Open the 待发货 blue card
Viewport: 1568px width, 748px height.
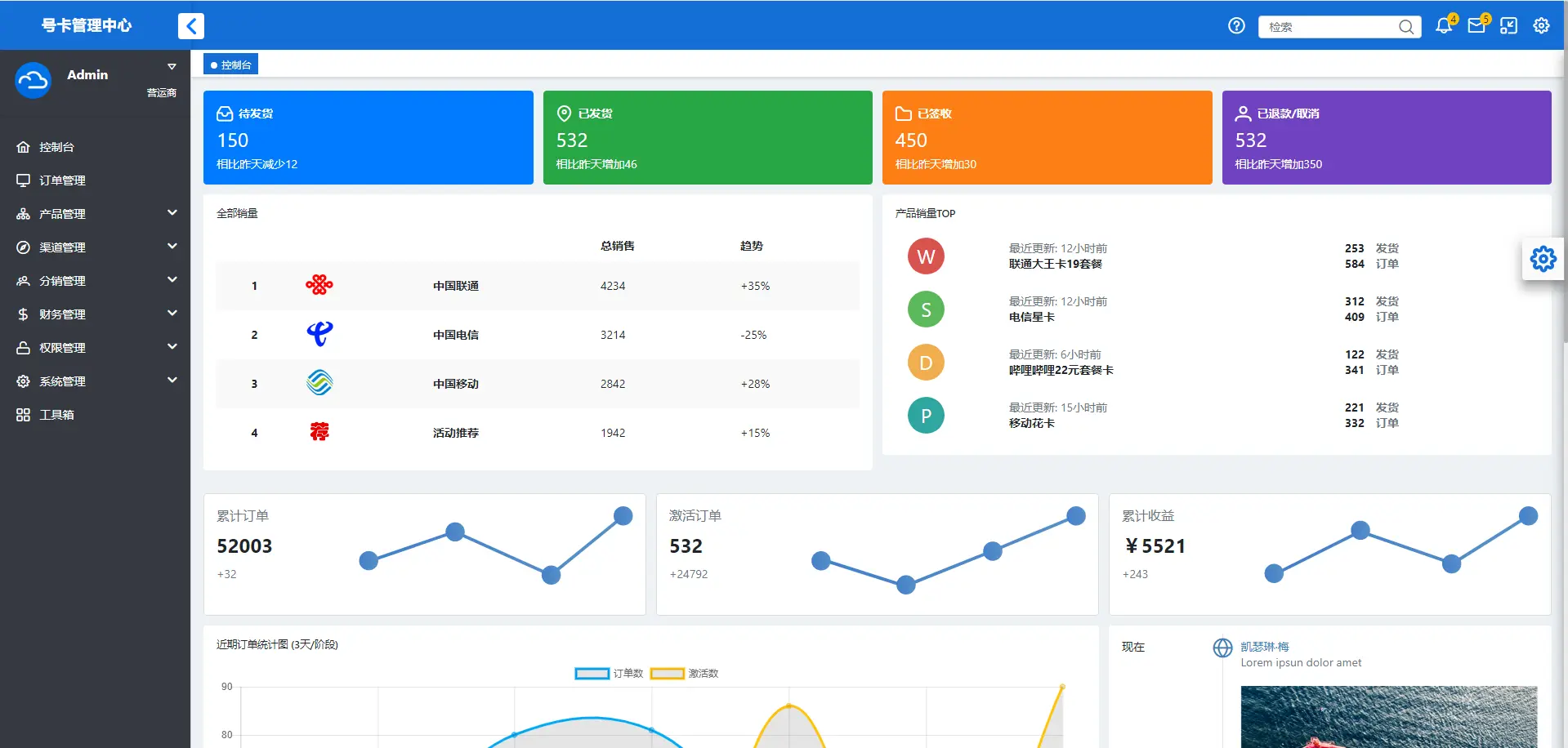click(368, 137)
